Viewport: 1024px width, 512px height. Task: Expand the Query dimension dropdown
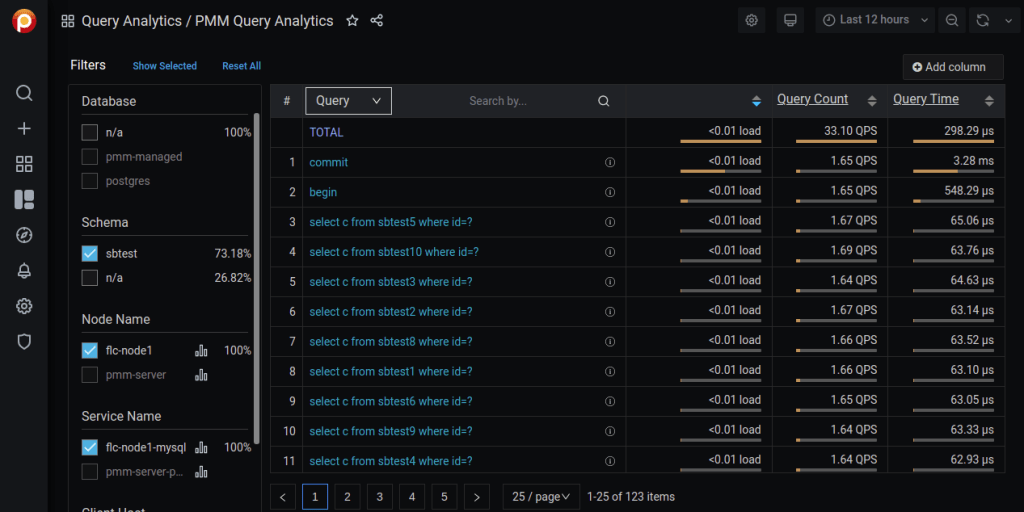coord(347,101)
